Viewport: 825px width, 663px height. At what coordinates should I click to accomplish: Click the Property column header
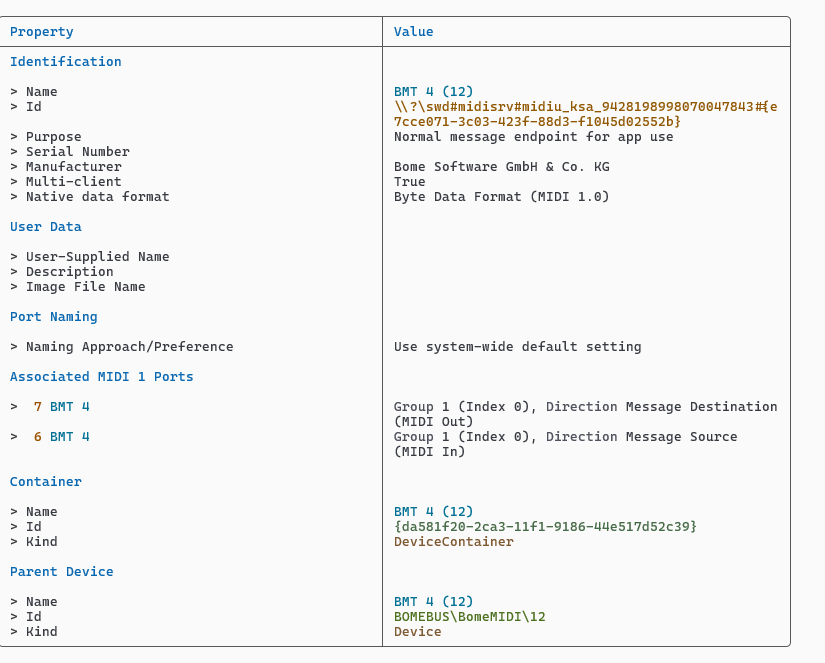pos(42,32)
